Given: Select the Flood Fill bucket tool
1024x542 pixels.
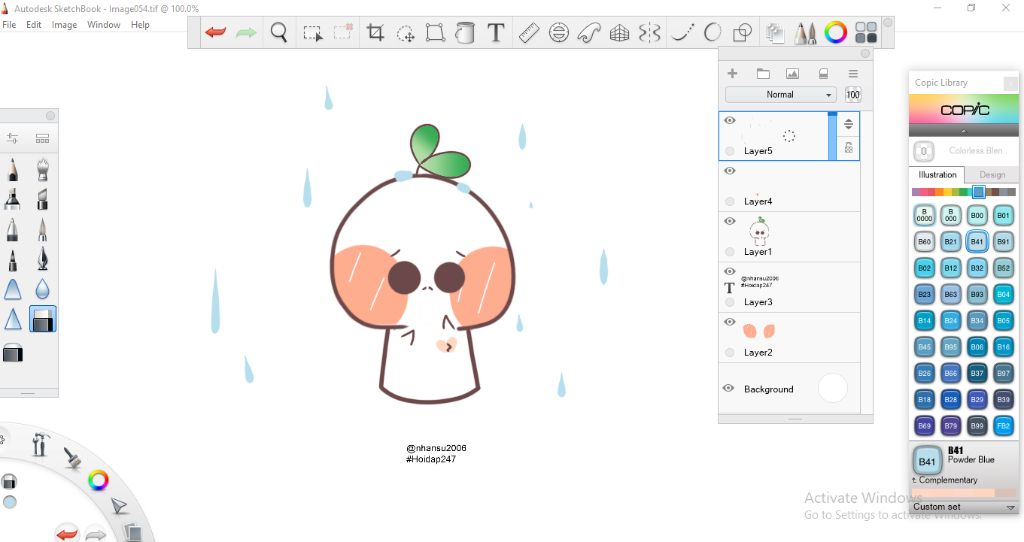Looking at the screenshot, I should pyautogui.click(x=464, y=33).
